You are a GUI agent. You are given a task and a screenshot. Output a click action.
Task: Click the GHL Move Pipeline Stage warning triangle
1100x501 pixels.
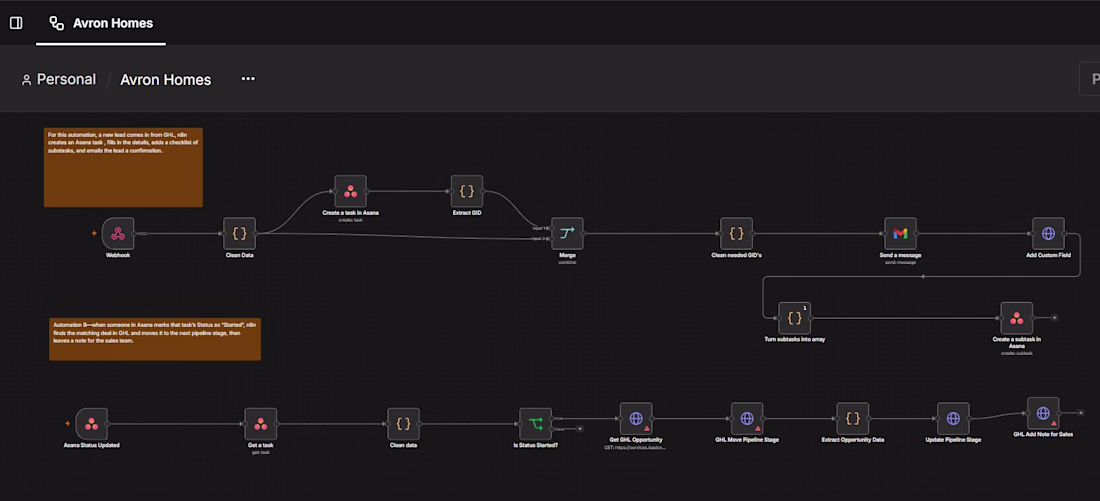(758, 428)
